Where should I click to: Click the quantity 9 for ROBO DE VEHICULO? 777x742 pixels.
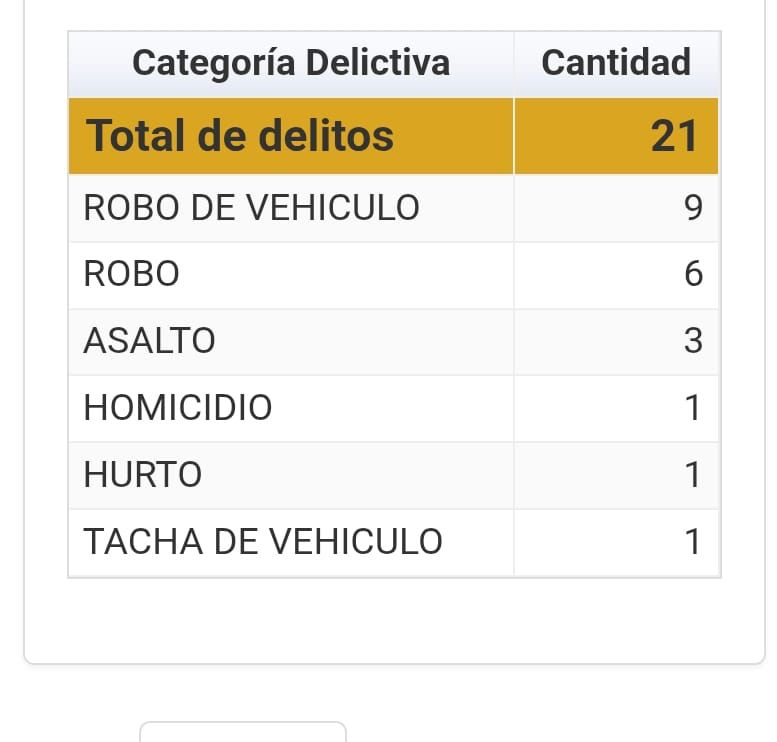(x=693, y=208)
